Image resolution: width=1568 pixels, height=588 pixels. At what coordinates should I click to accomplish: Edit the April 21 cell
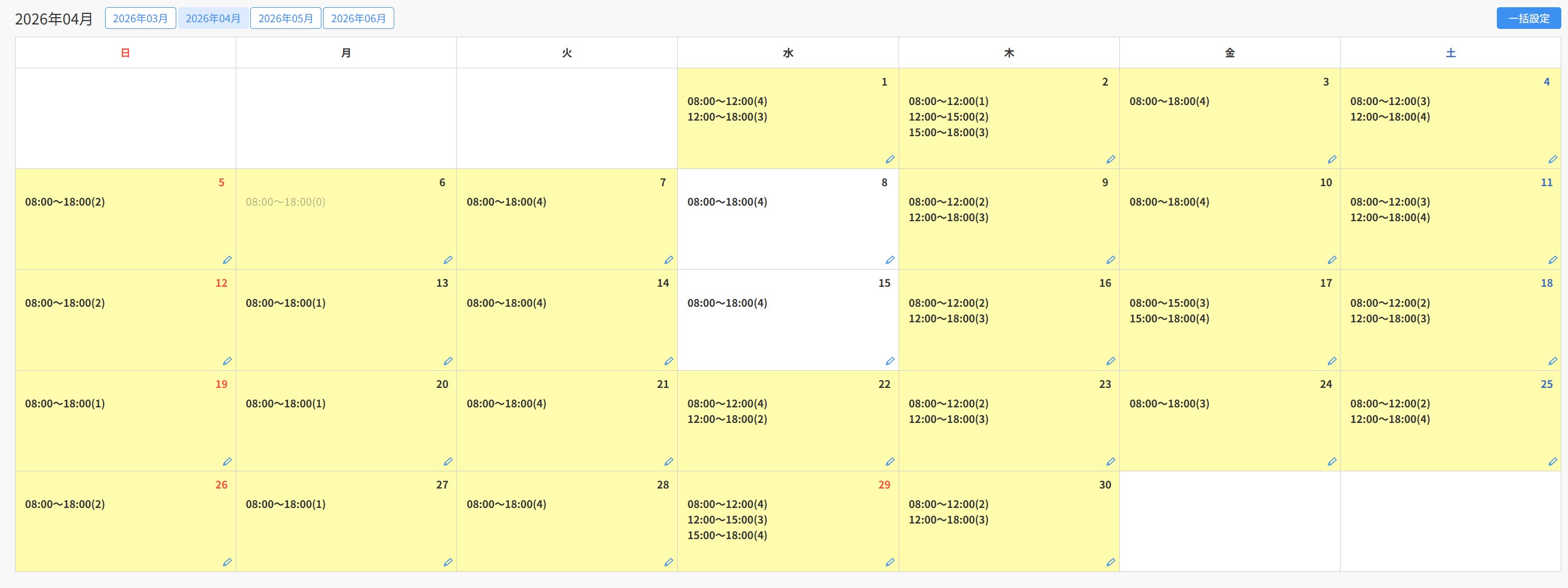pyautogui.click(x=668, y=462)
